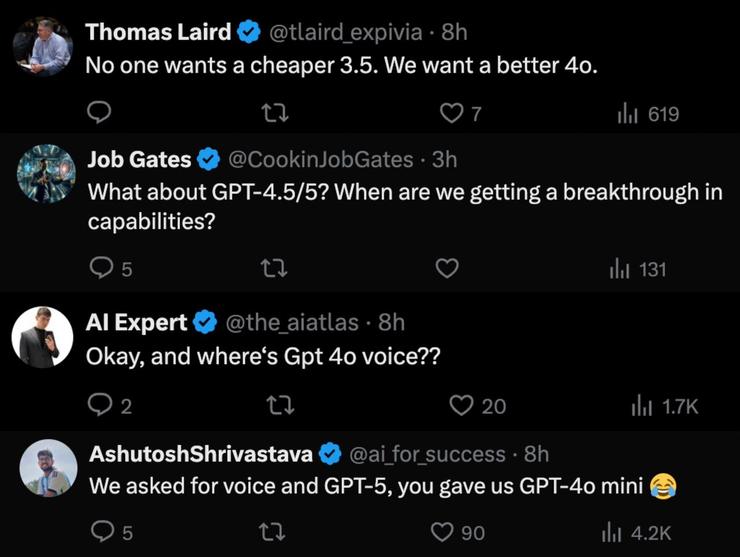
Task: Open @CookinJobGates profile handle
Action: [x=321, y=159]
